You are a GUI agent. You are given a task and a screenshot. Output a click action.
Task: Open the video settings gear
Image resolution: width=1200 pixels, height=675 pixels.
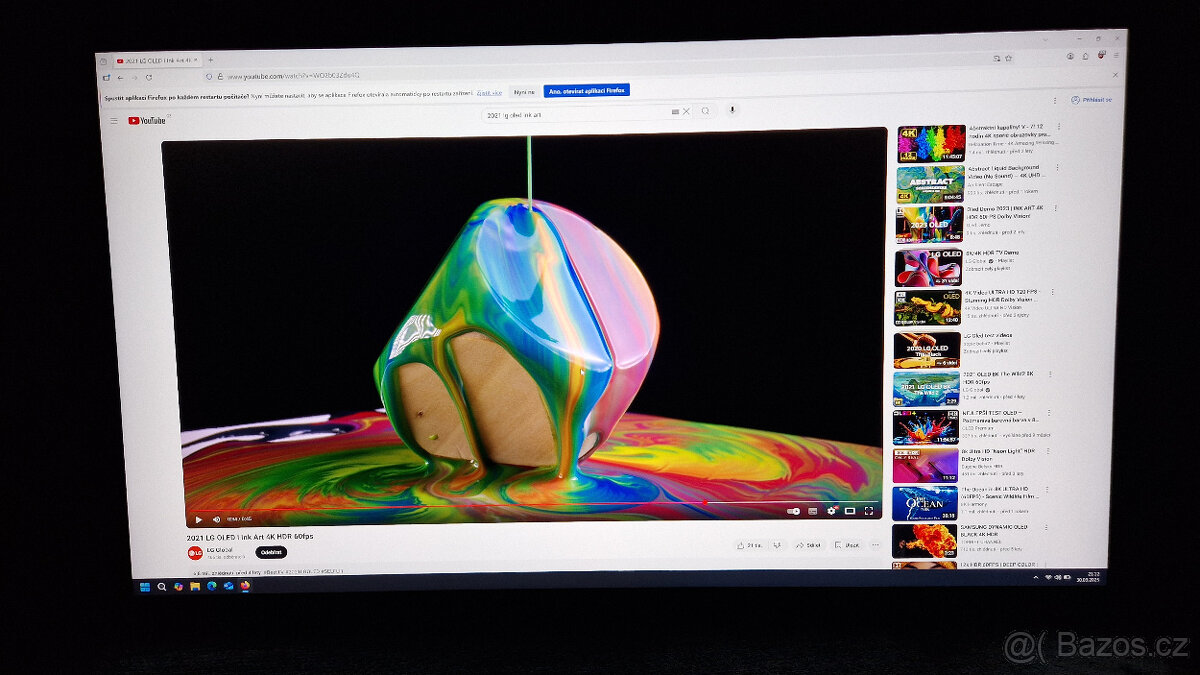(x=831, y=511)
